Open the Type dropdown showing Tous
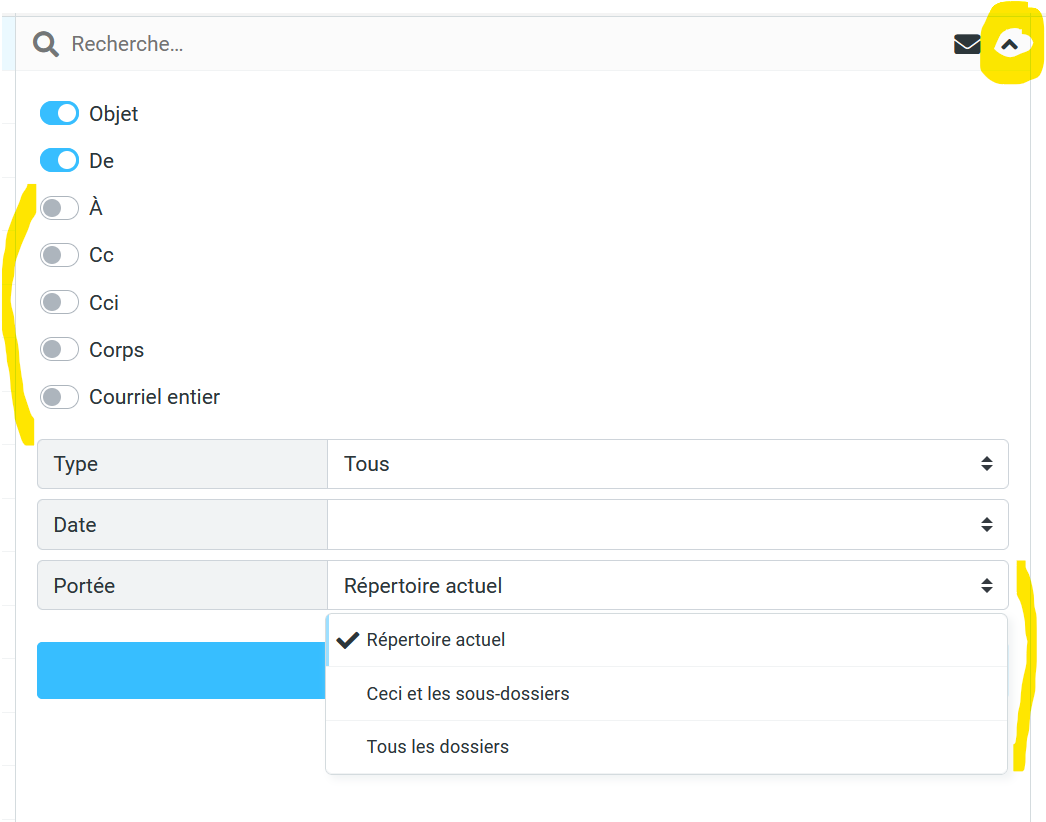This screenshot has width=1046, height=822. tap(667, 464)
